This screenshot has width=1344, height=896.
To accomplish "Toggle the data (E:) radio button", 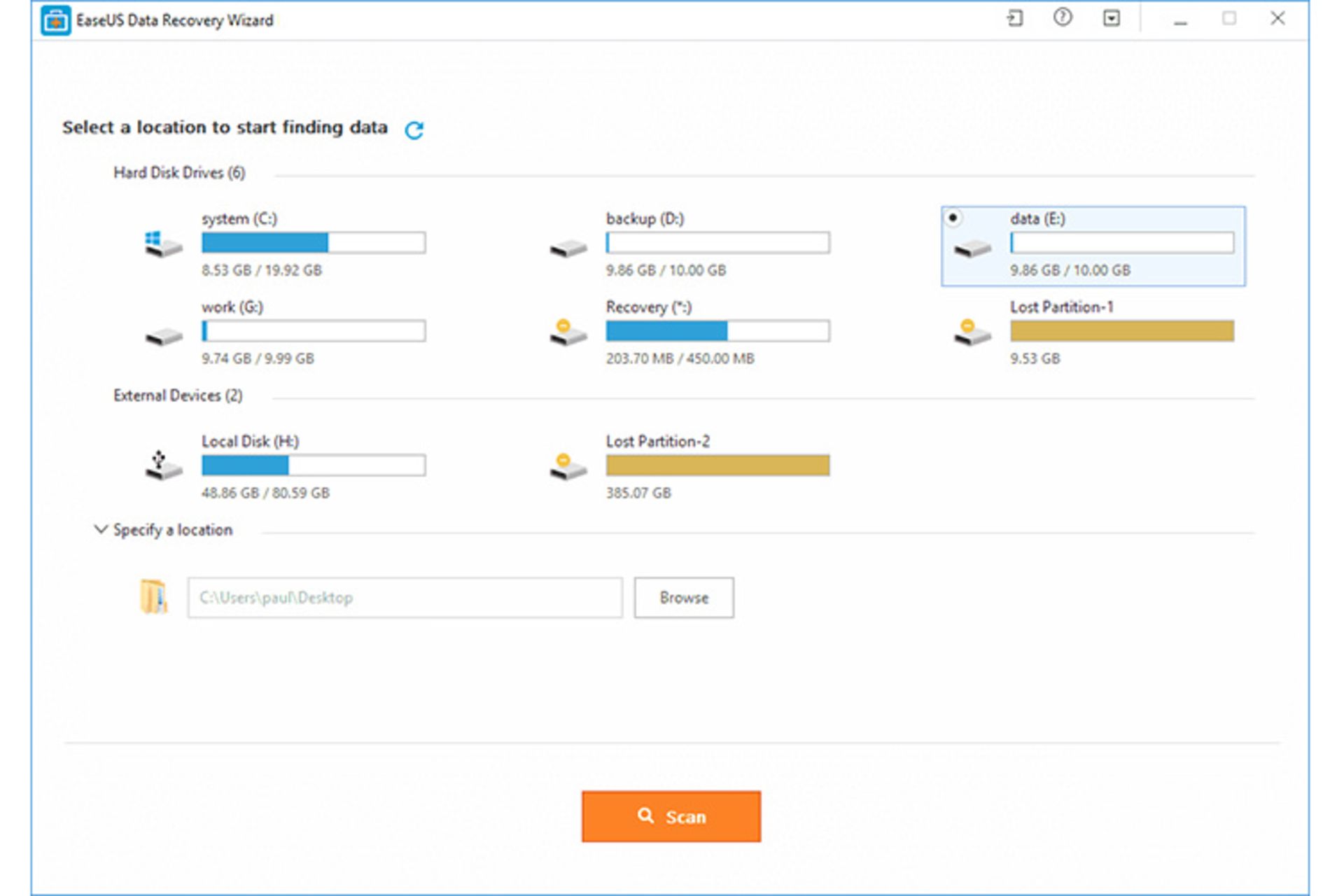I will pos(953,218).
